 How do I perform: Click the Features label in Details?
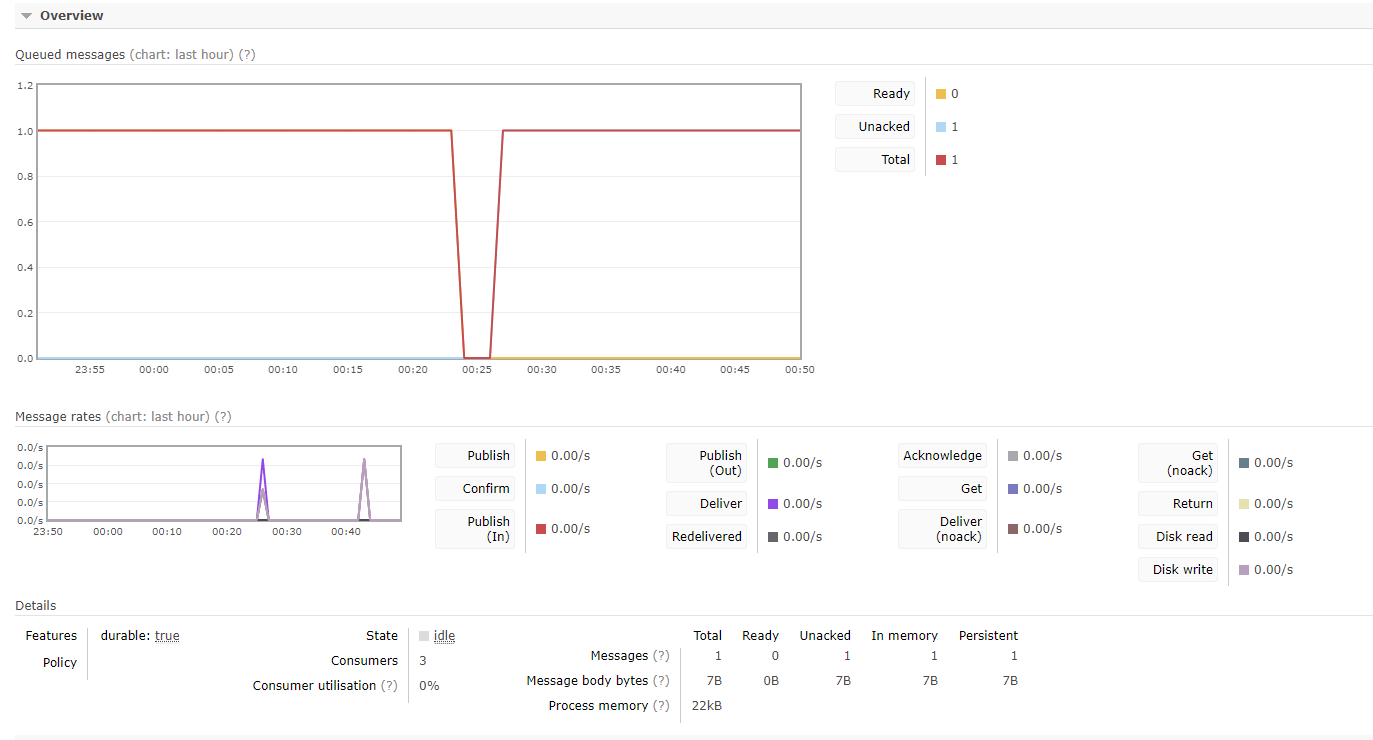pyautogui.click(x=51, y=636)
